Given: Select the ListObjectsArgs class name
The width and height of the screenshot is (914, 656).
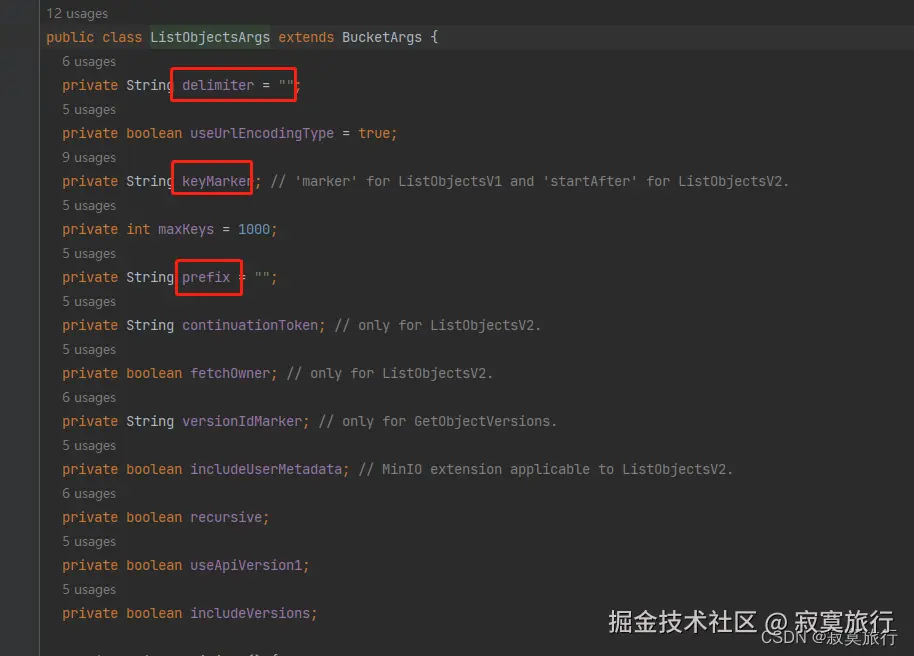Looking at the screenshot, I should [210, 37].
